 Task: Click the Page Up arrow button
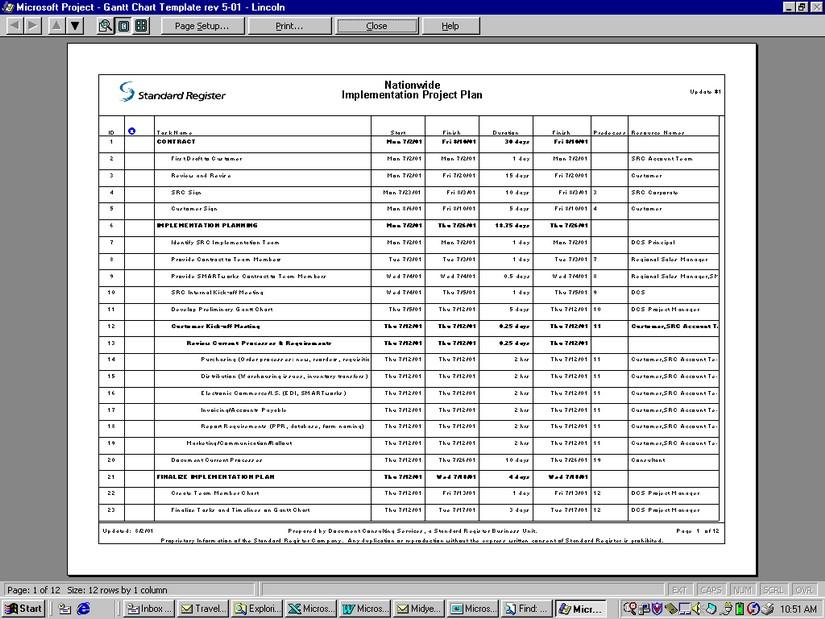(x=56, y=25)
